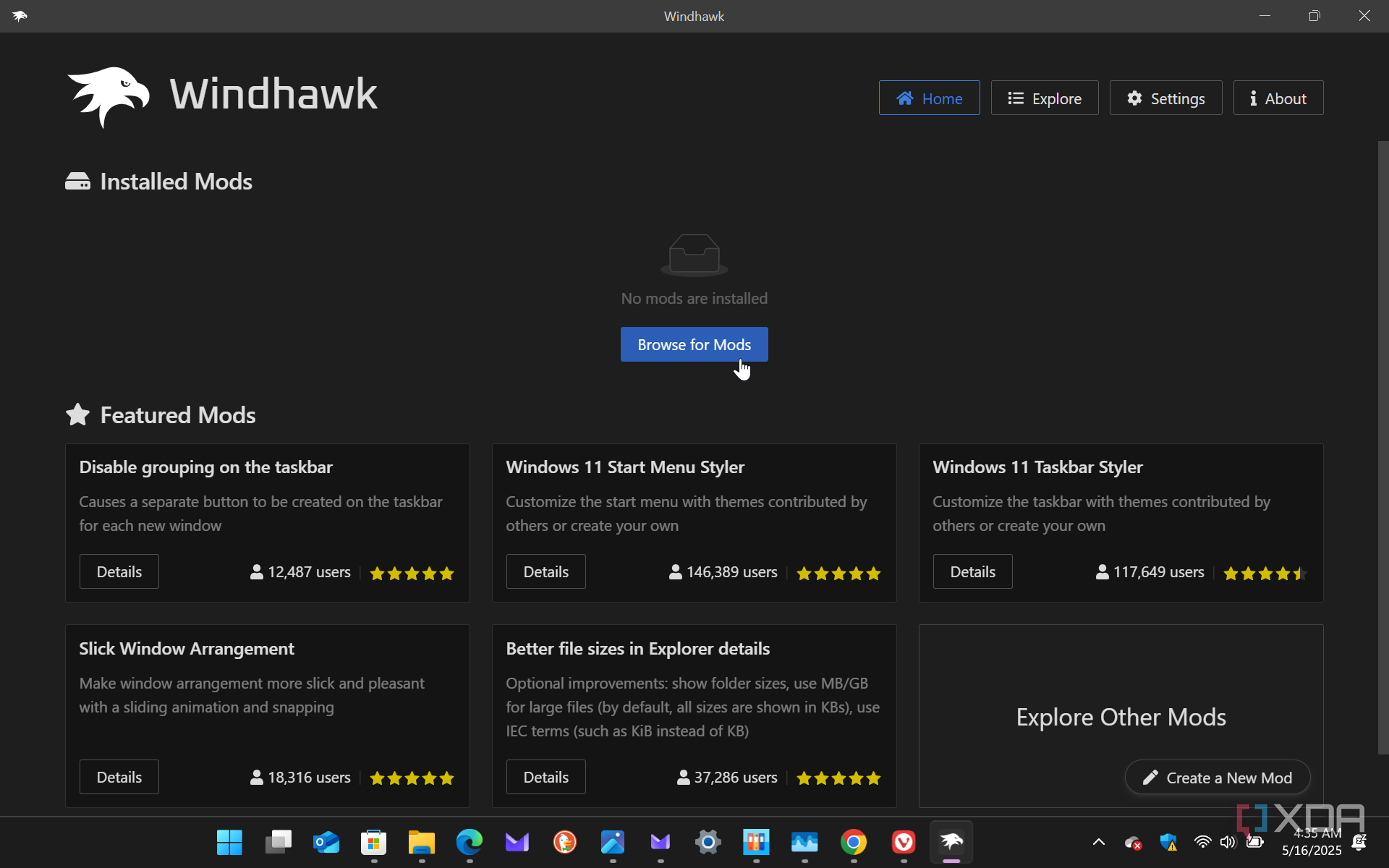This screenshot has height=868, width=1389.
Task: Click the Explore Other Mods card
Action: [1121, 717]
